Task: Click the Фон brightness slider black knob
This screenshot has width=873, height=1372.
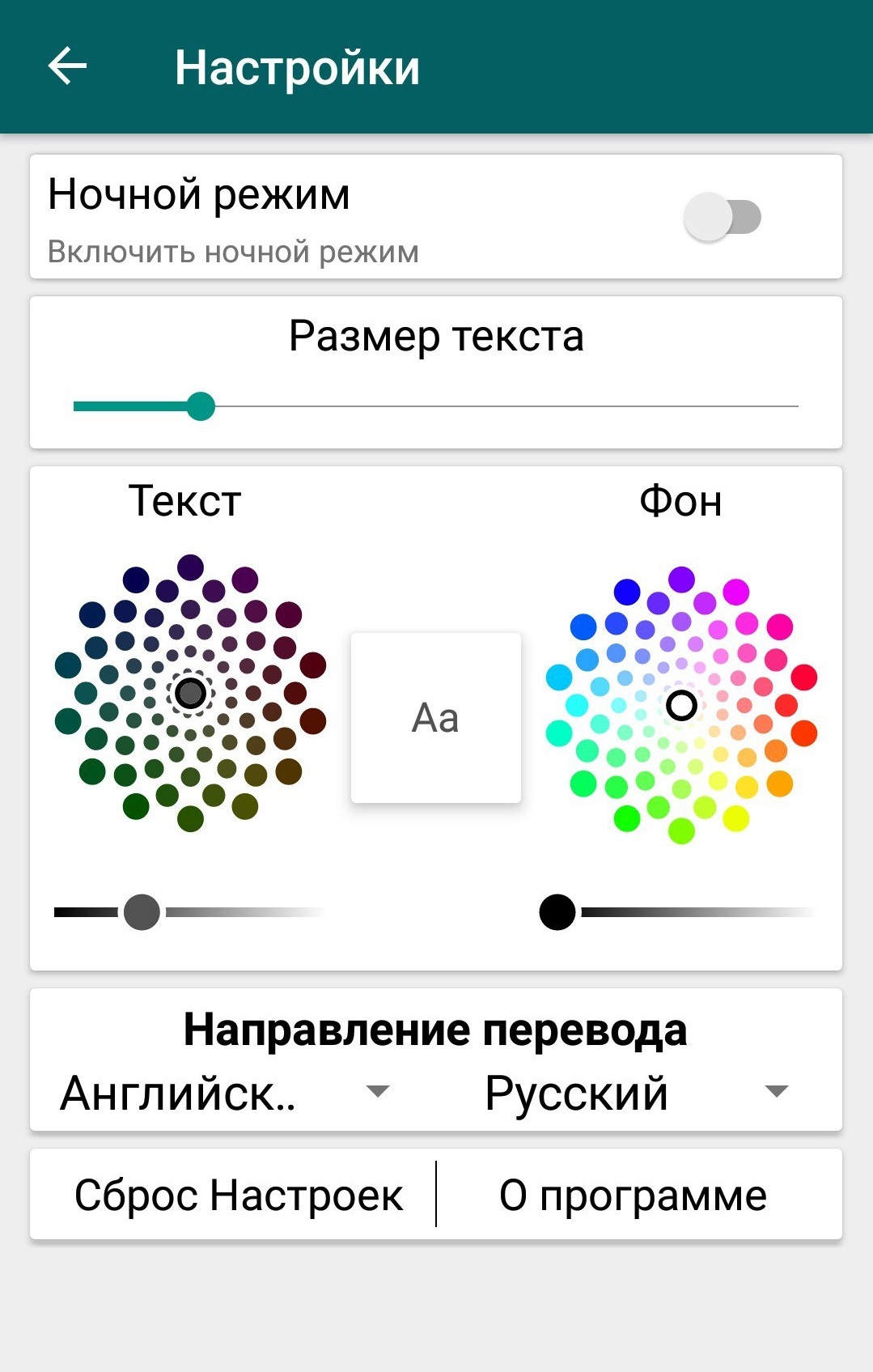Action: (x=557, y=912)
